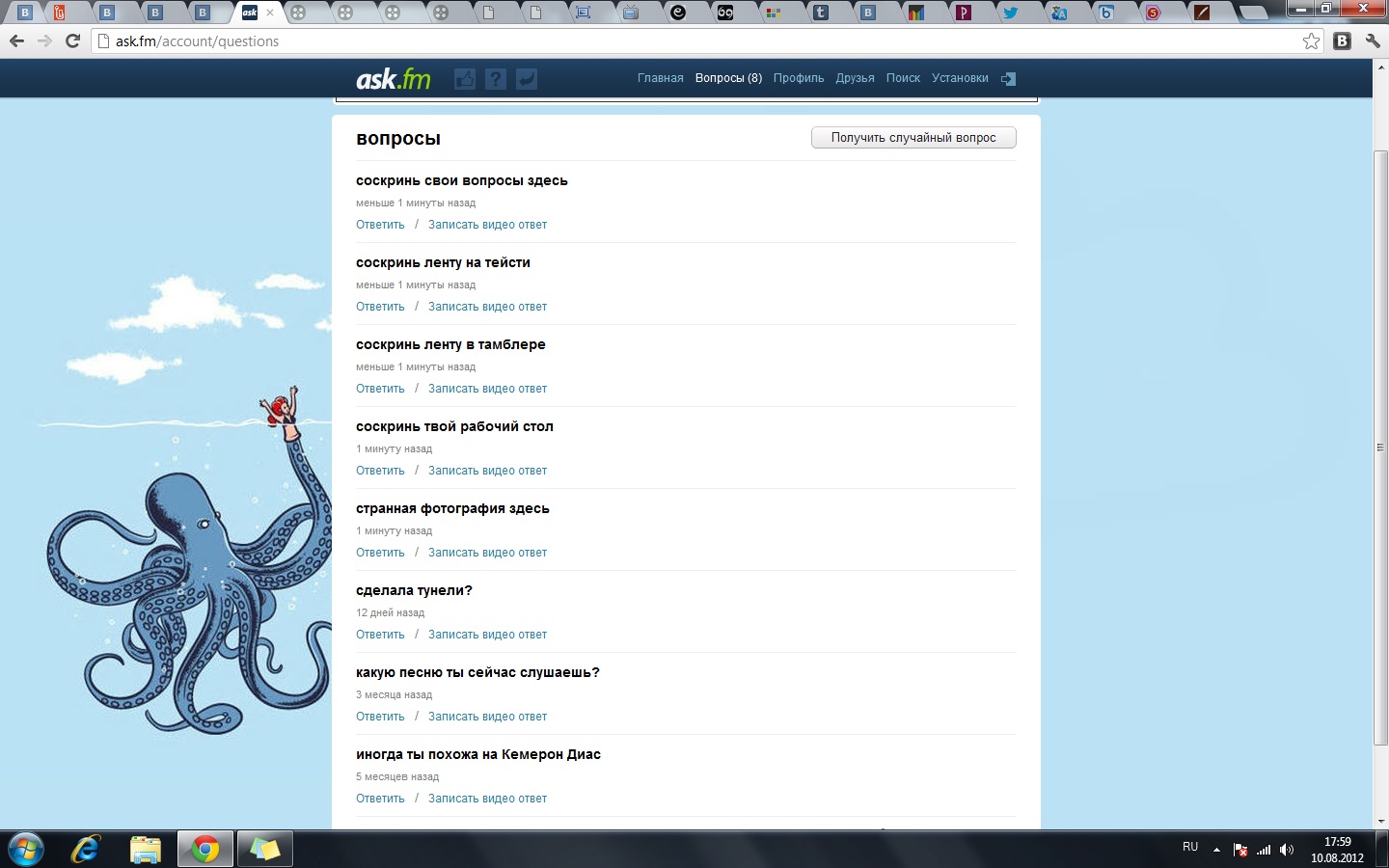1389x868 pixels.
Task: Click the 'вопросы' section heading
Action: pyautogui.click(x=398, y=138)
